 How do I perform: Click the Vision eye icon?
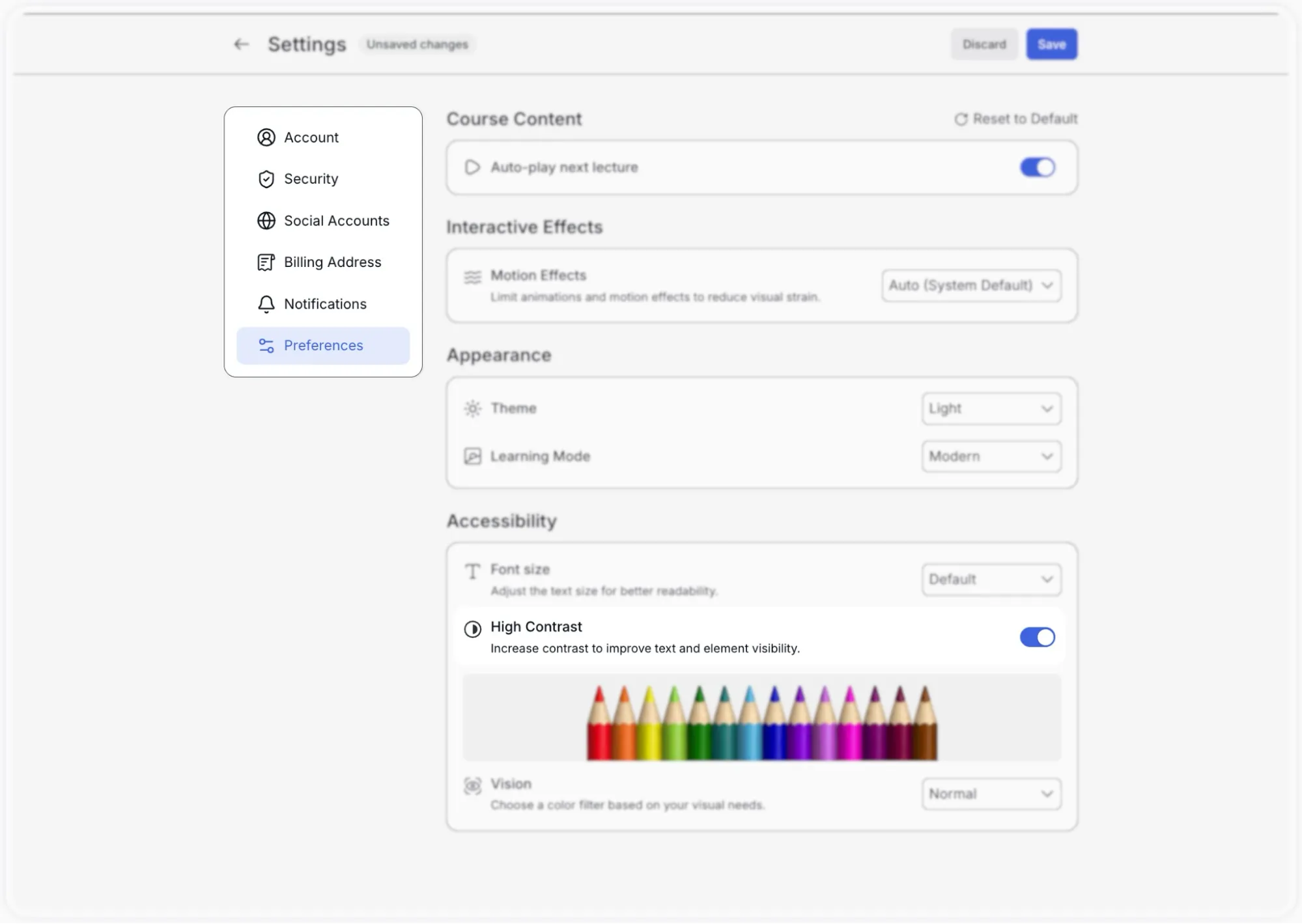point(472,786)
